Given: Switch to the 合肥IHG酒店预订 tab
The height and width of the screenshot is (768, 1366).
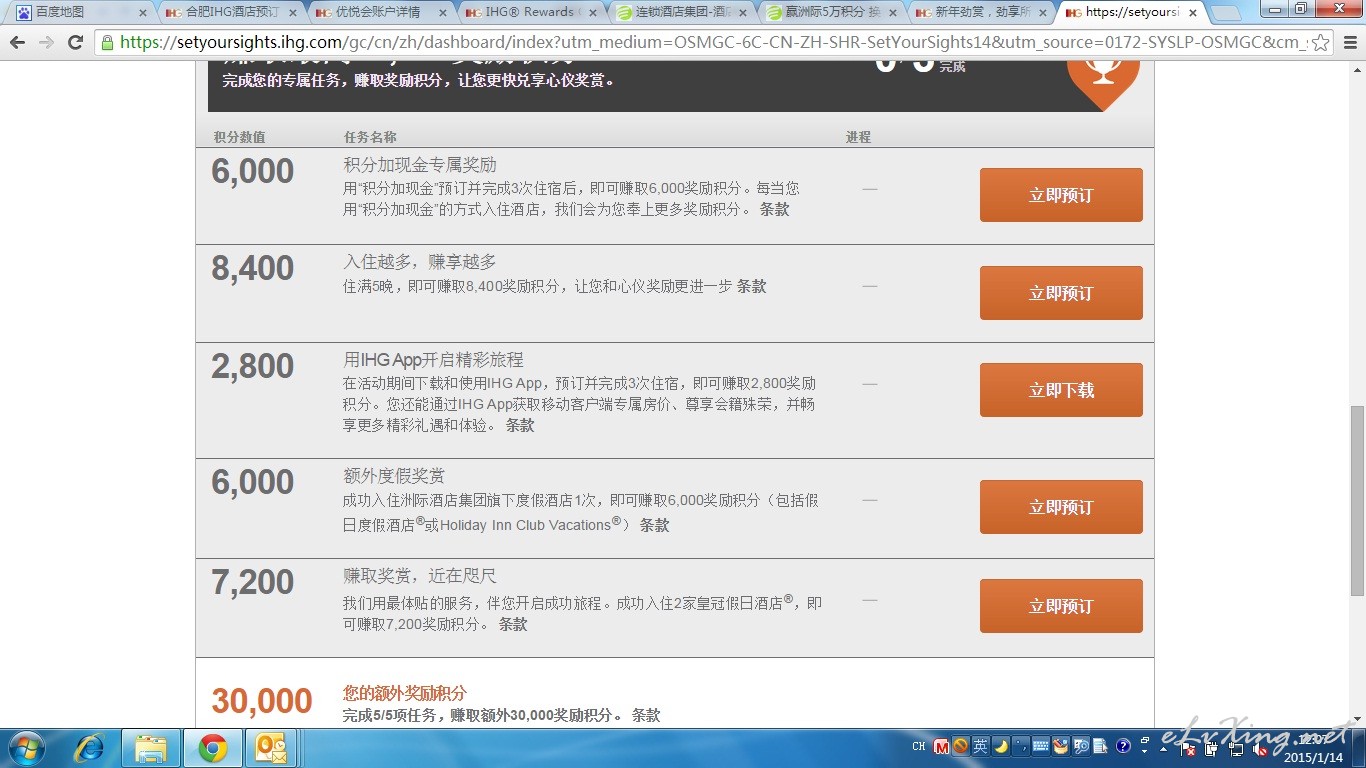Looking at the screenshot, I should [x=232, y=13].
